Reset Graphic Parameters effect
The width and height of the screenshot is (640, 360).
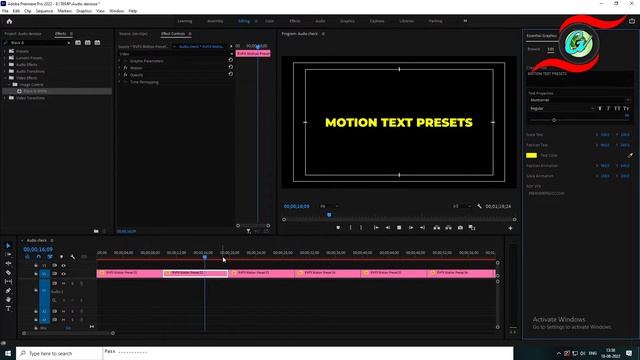[231, 60]
